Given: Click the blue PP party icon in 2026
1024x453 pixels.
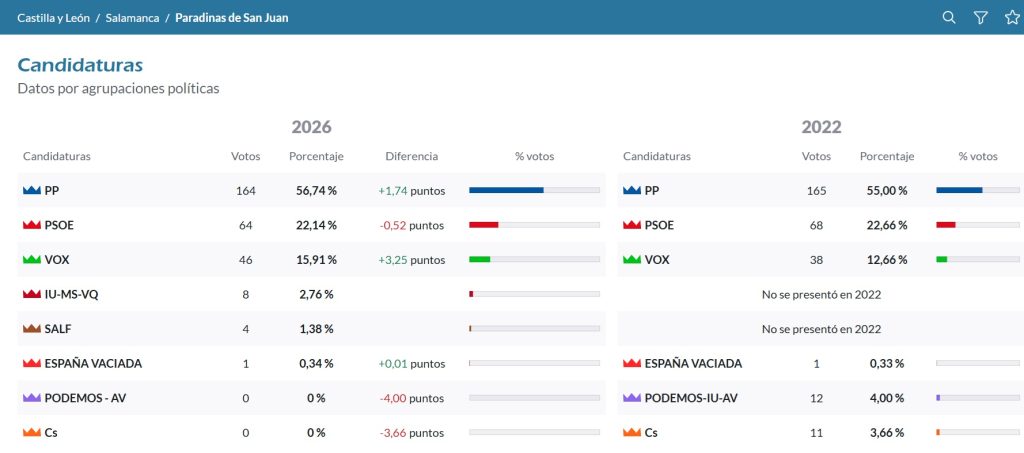Looking at the screenshot, I should (32, 191).
